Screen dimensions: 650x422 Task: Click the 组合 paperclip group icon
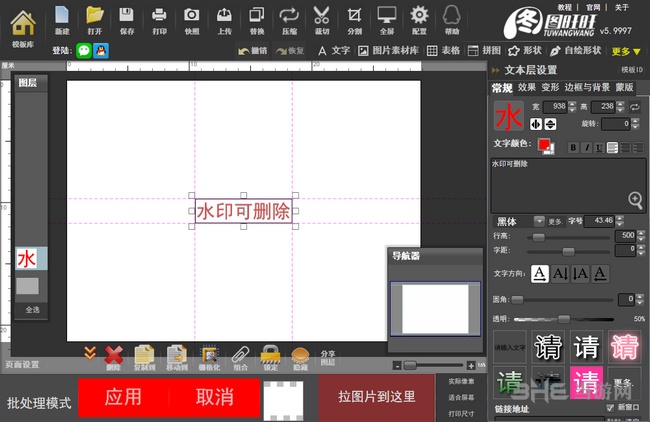click(x=240, y=358)
